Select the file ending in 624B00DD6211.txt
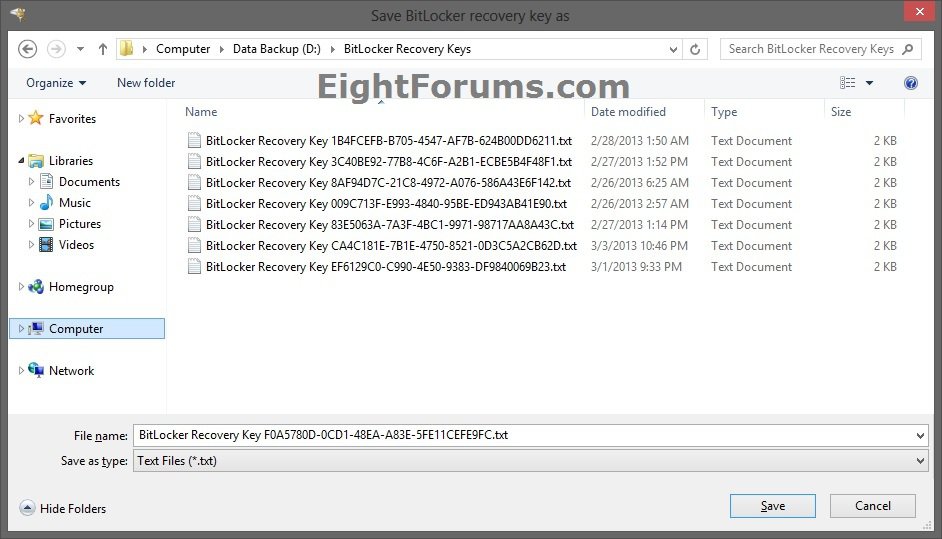The height and width of the screenshot is (539, 942). point(388,141)
